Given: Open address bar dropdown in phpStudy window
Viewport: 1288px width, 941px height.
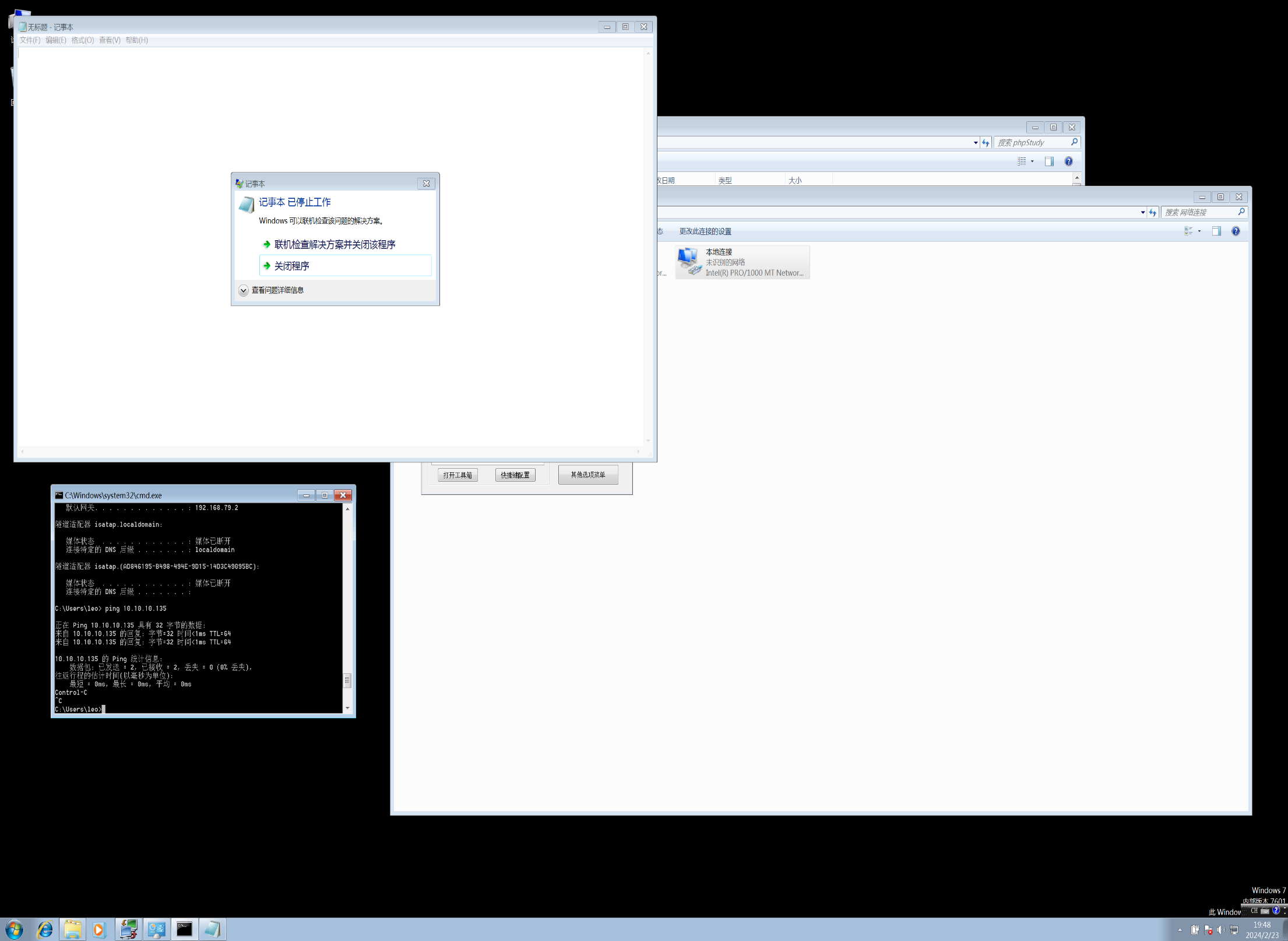Looking at the screenshot, I should tap(976, 143).
